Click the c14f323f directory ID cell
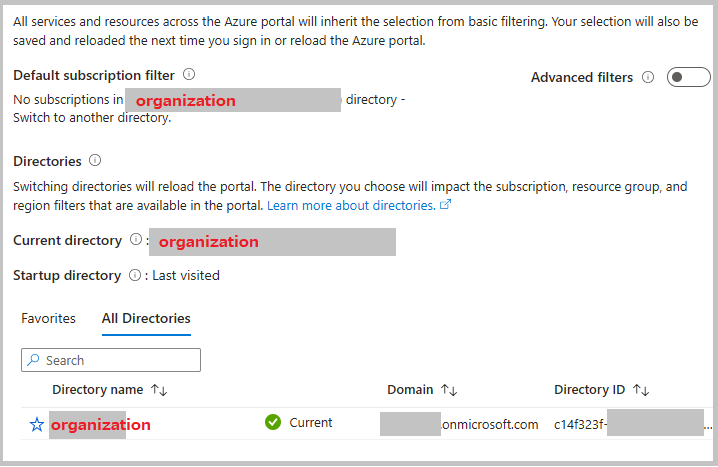The height and width of the screenshot is (467, 718). point(633,424)
